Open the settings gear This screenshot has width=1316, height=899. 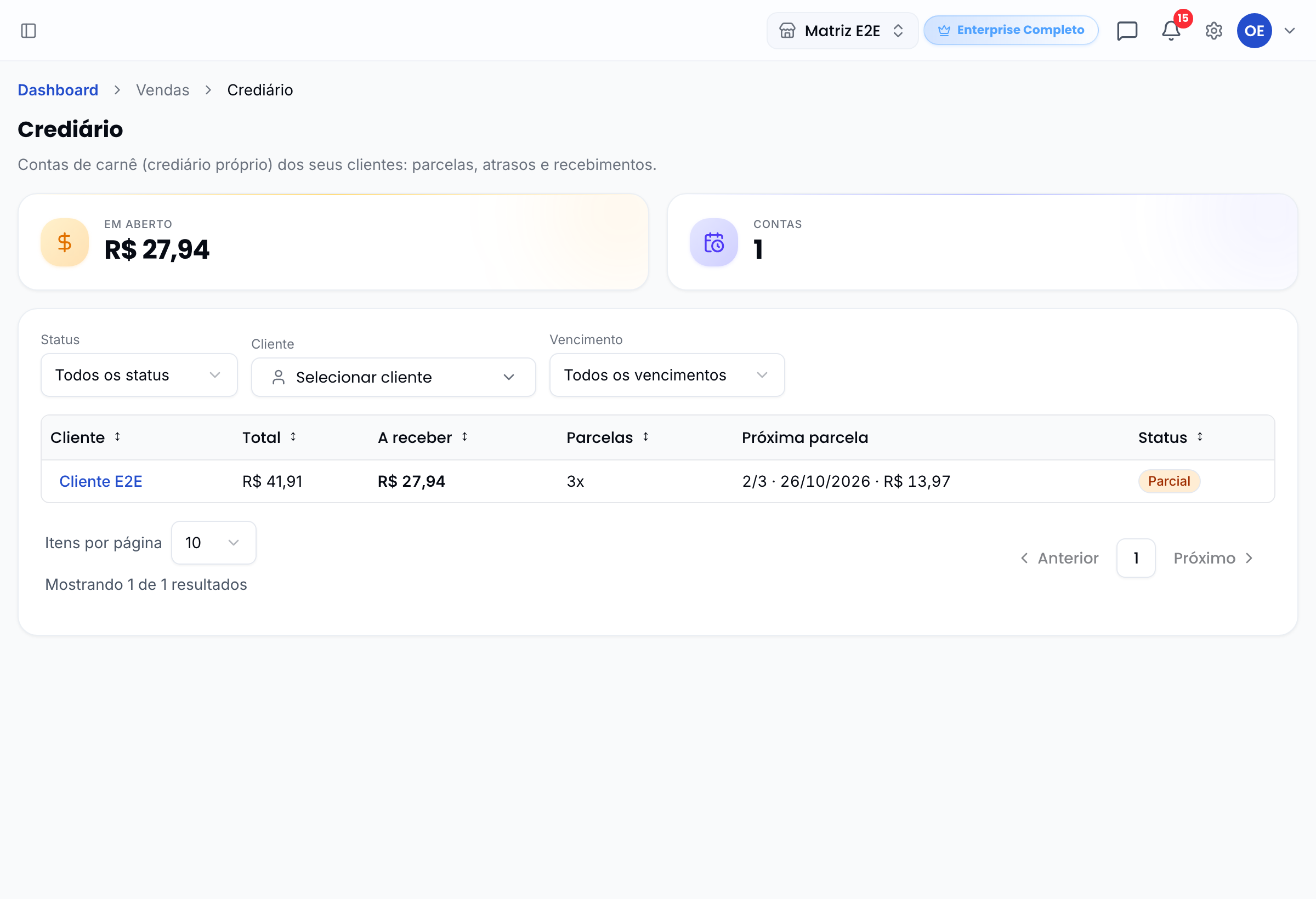(1213, 31)
